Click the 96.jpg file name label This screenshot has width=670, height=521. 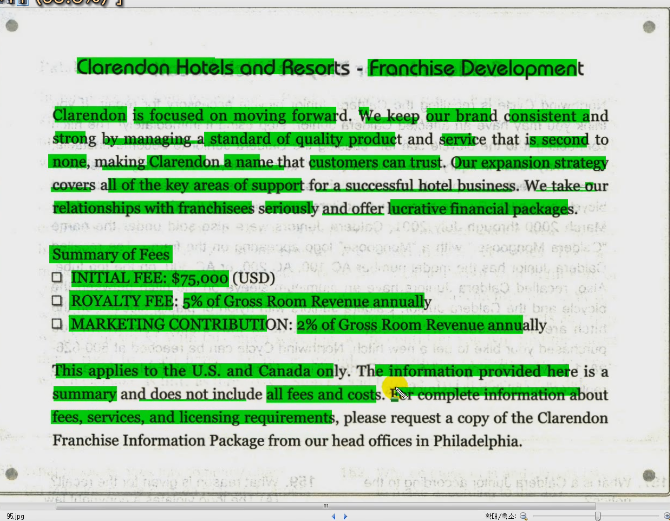[x=16, y=517]
